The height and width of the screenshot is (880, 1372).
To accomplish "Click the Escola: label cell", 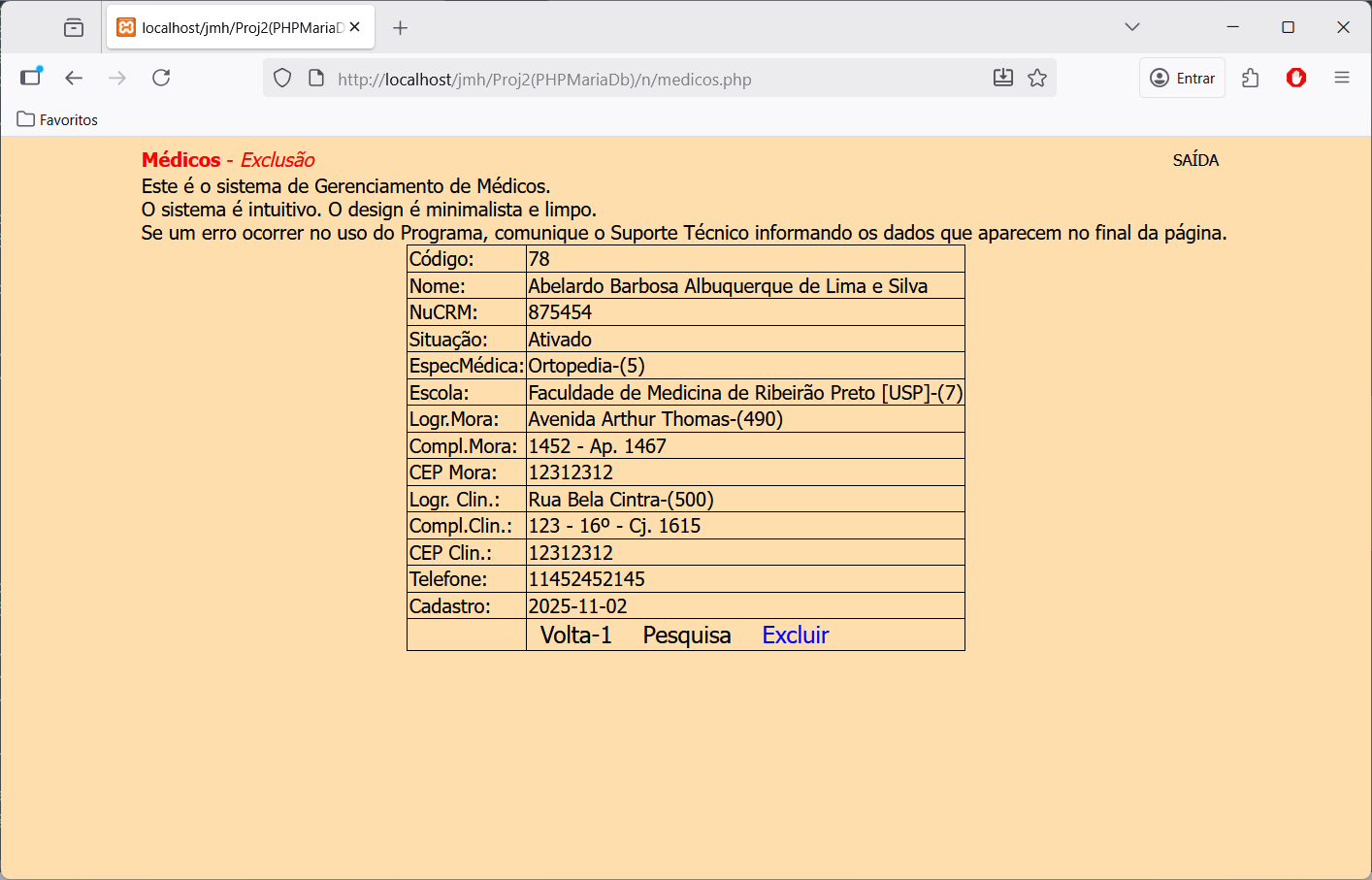I will [467, 392].
